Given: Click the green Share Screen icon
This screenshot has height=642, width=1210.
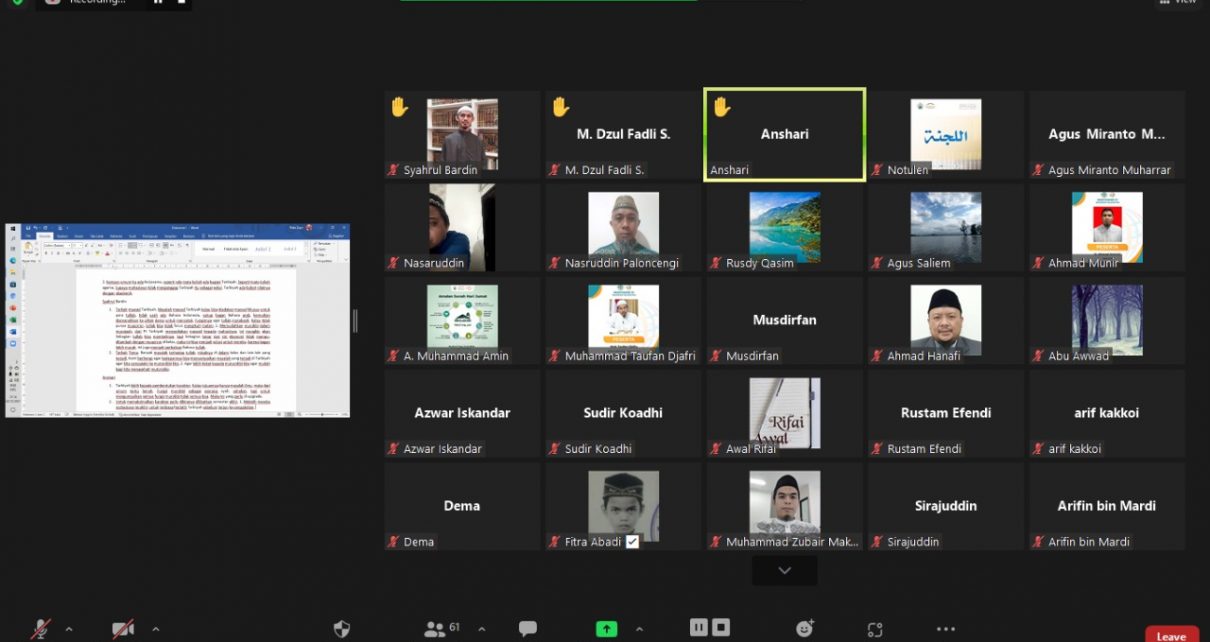Looking at the screenshot, I should point(606,629).
